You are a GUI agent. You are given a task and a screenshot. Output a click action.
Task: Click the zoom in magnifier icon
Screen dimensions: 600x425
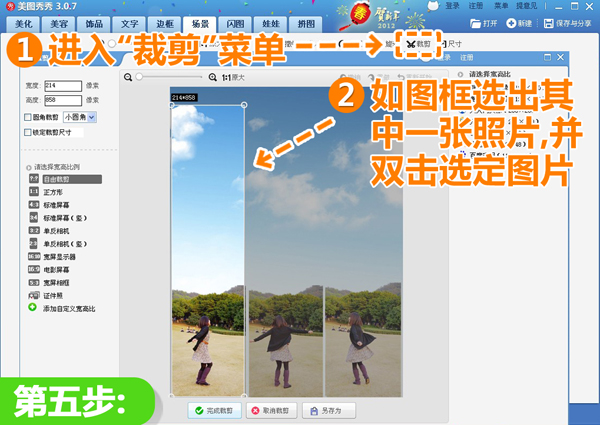point(212,77)
